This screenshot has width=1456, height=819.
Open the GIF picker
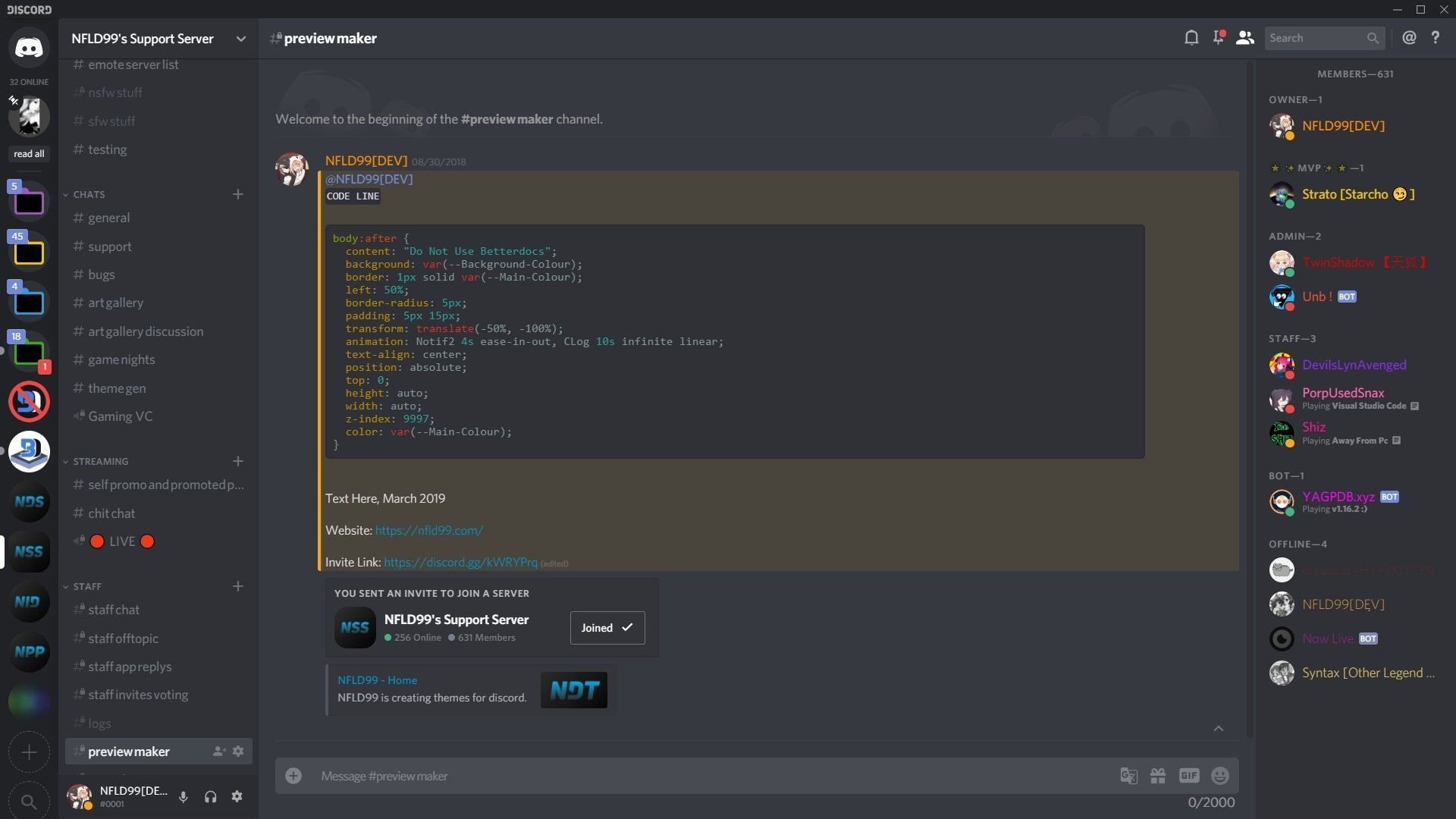1189,776
